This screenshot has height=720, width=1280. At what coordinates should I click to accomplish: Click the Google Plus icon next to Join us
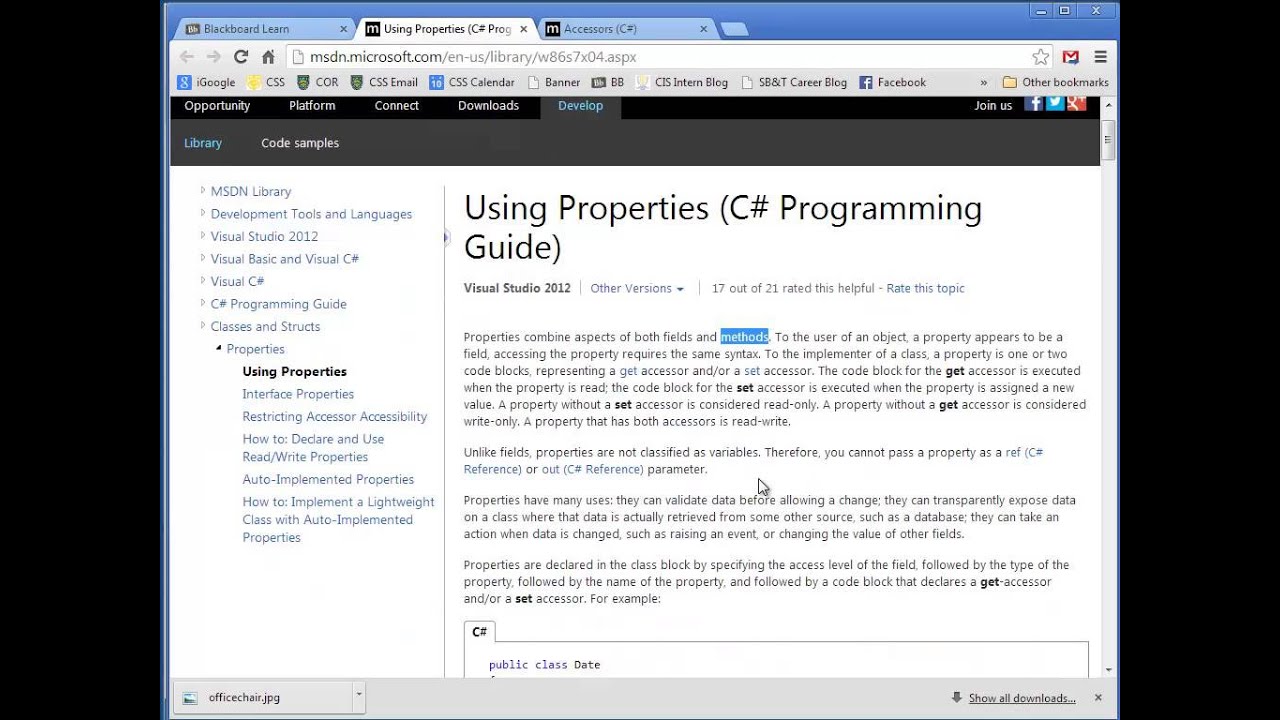point(1076,103)
